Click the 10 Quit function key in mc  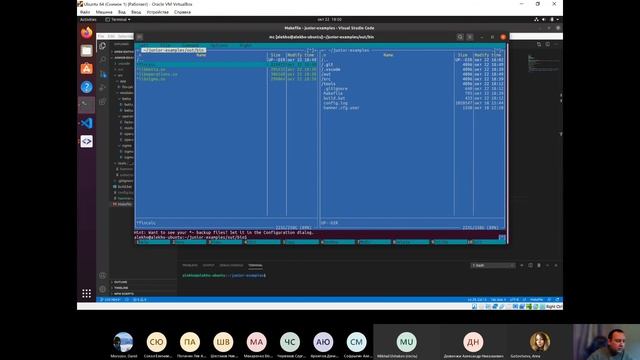pos(486,242)
